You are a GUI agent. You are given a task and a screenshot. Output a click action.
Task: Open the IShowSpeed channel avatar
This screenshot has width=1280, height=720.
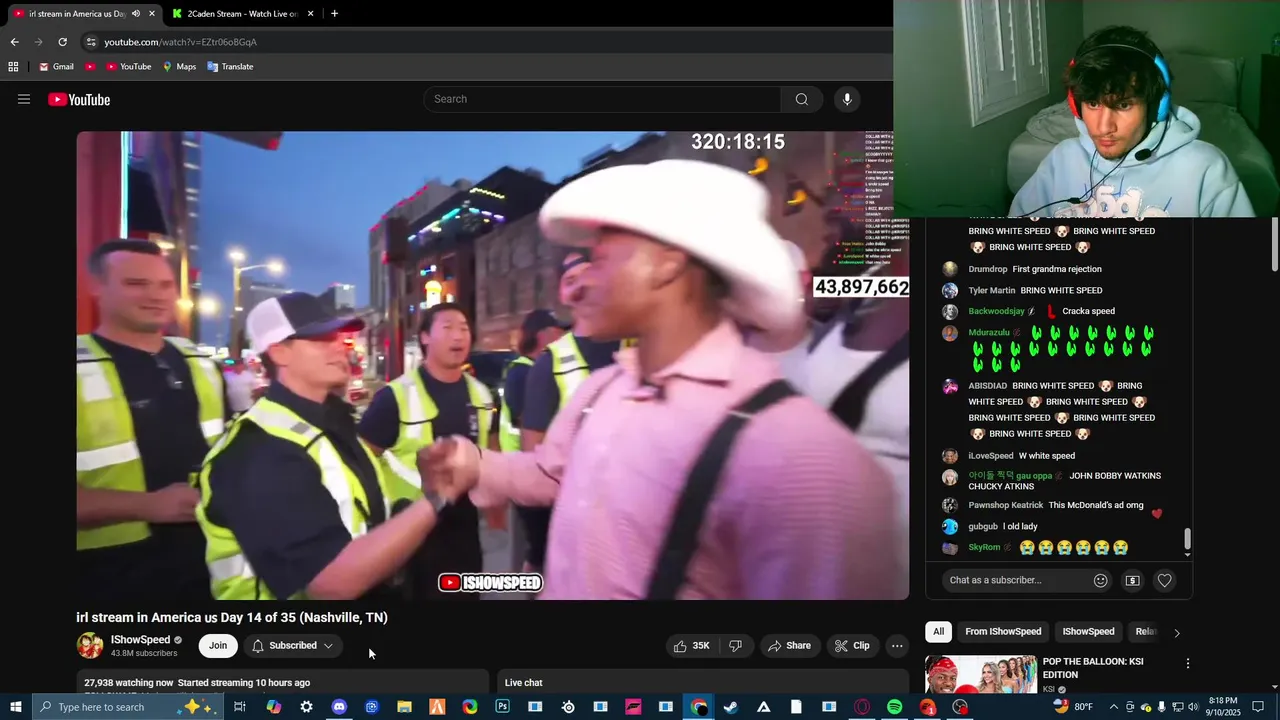point(90,646)
